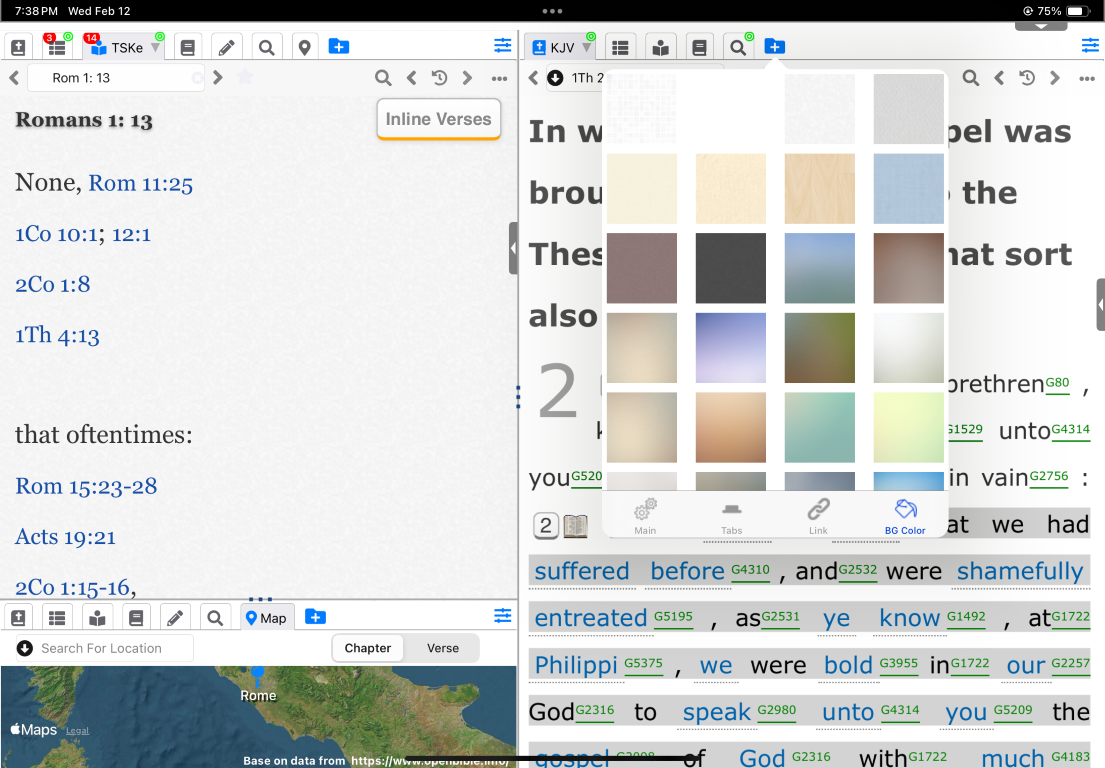Select Chapter segment in map panel
The image size is (1105, 768).
click(368, 648)
